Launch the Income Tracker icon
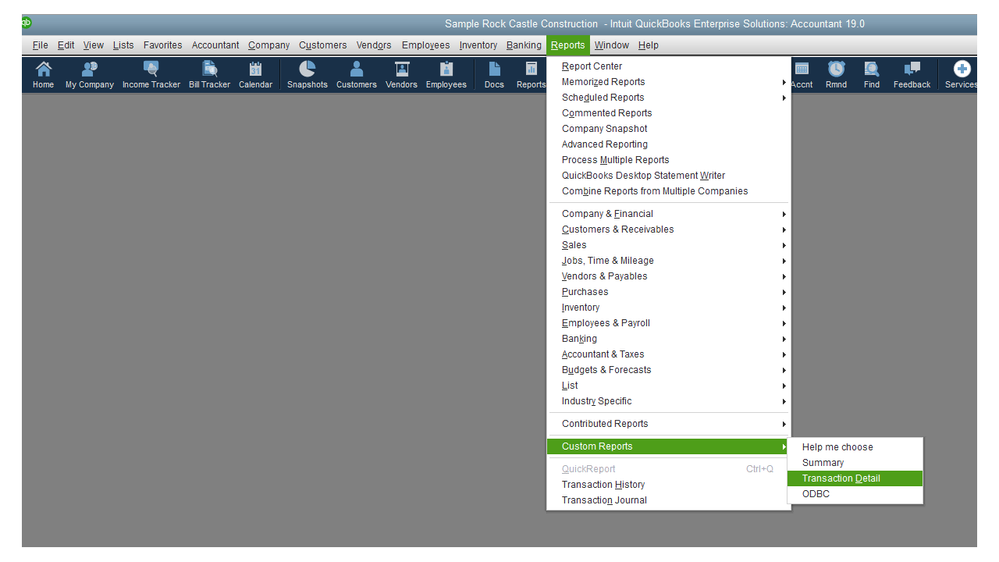This screenshot has height=562, width=999. click(151, 75)
